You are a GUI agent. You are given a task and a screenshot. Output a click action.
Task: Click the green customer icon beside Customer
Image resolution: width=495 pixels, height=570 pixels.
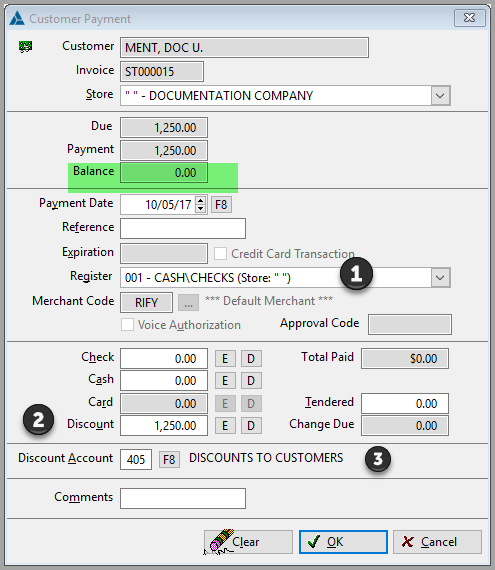tap(25, 47)
